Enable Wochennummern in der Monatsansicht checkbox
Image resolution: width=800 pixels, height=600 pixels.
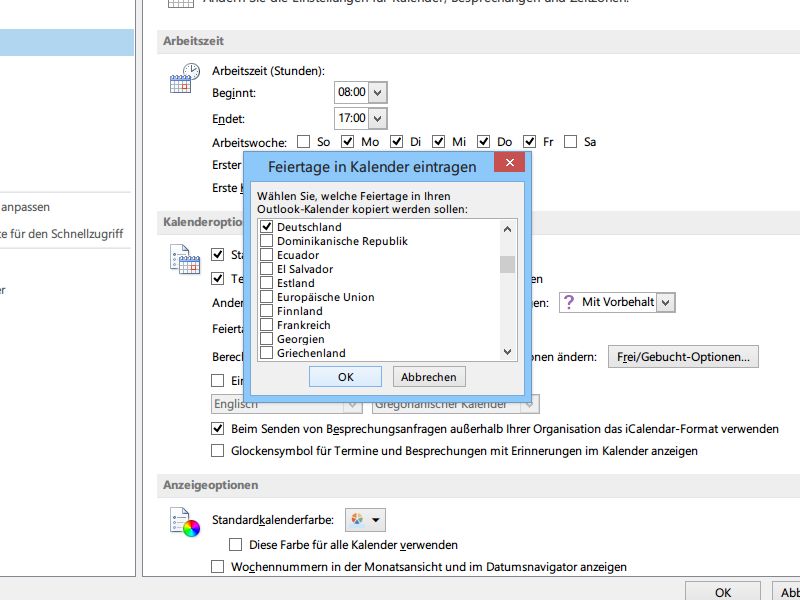click(218, 566)
